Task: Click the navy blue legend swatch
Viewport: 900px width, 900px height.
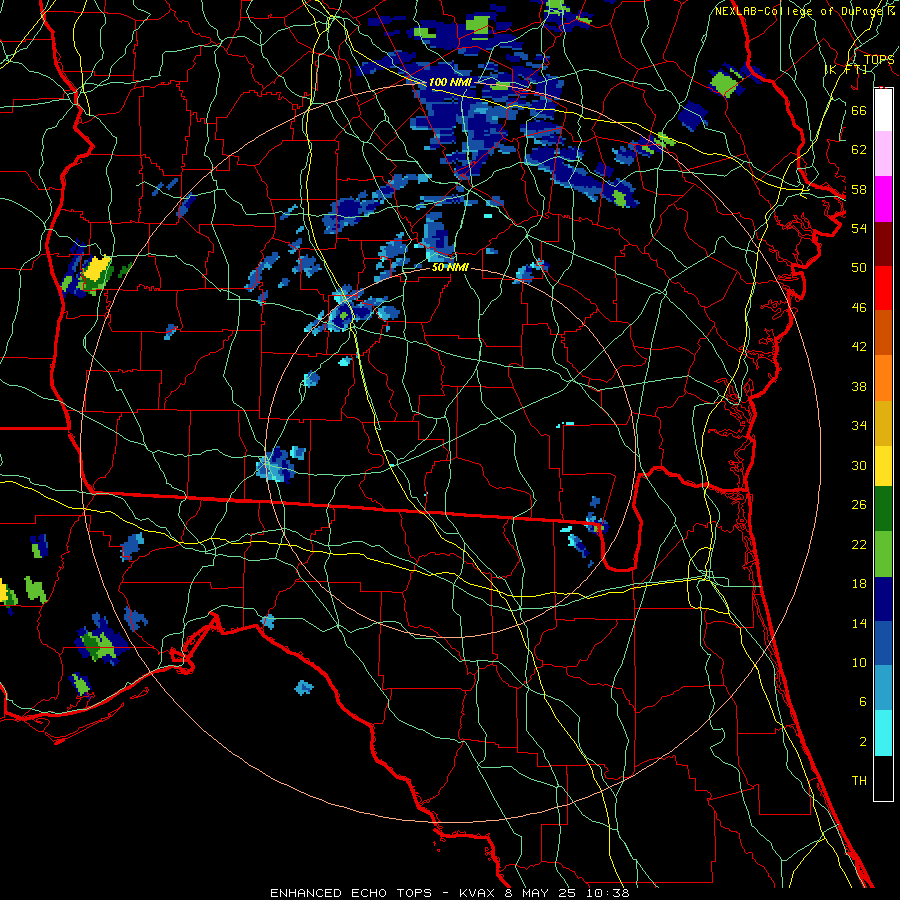Action: tap(883, 599)
